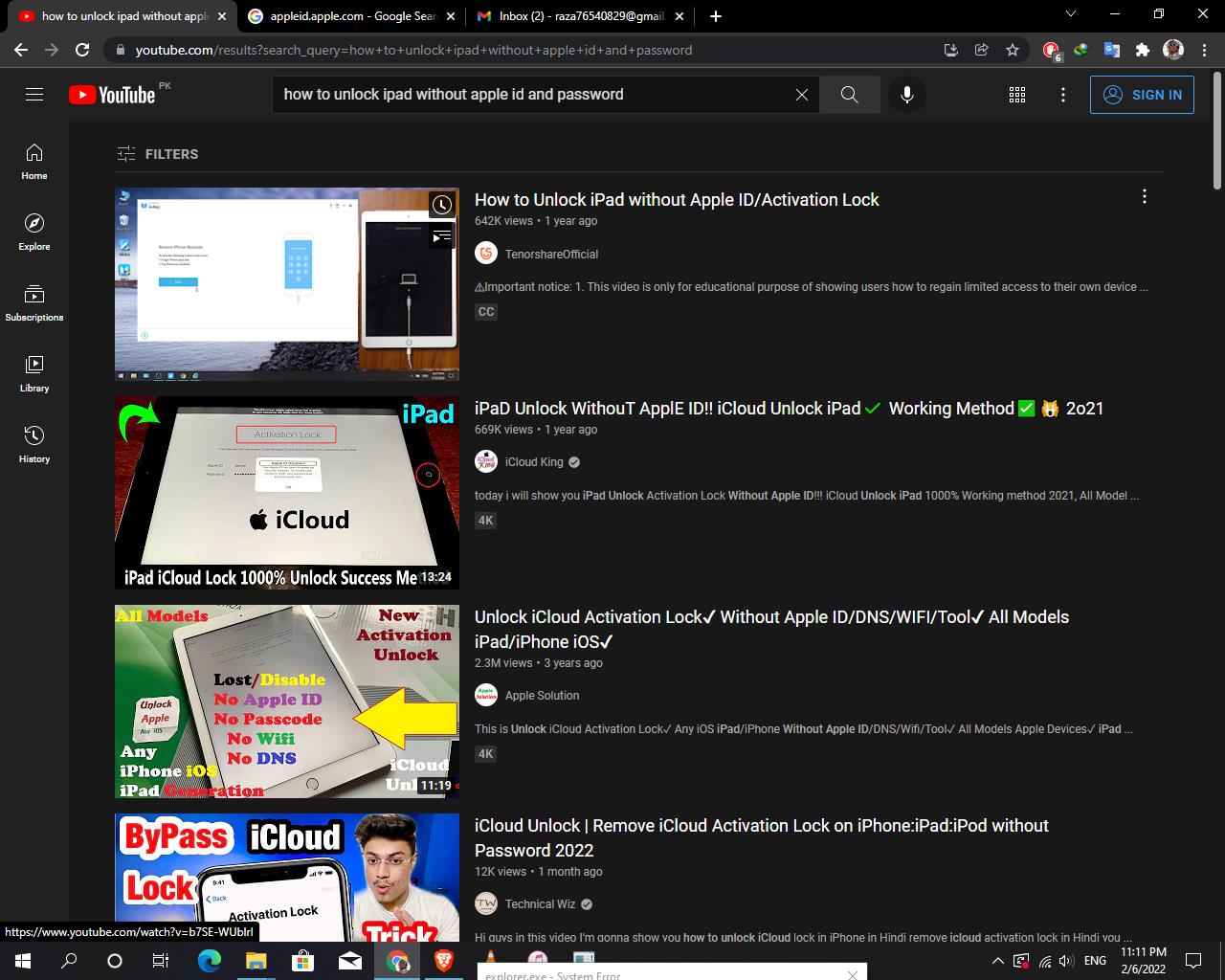Click the SIGN IN button

1142,95
